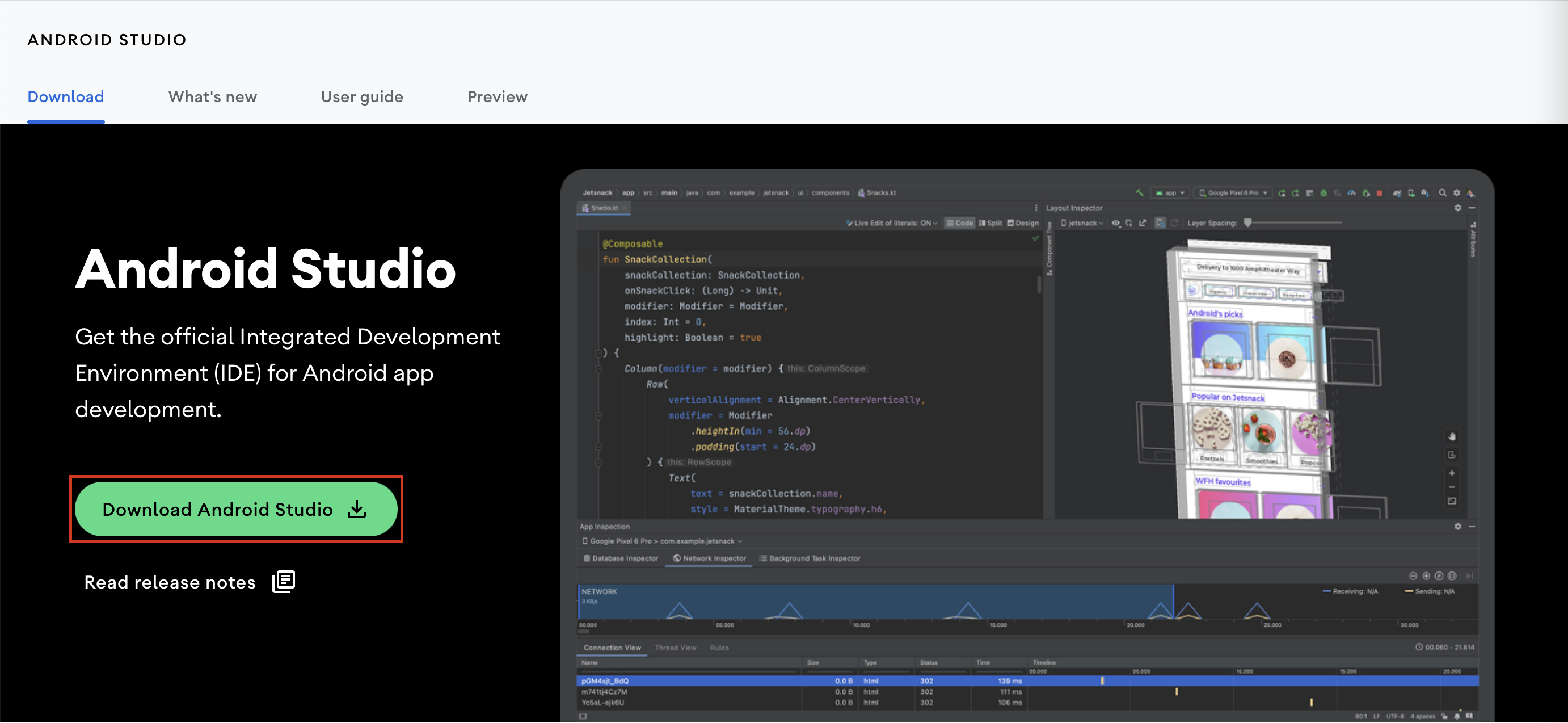Toggle Live Edit of literals setting
The image size is (1568, 723).
pyautogui.click(x=891, y=224)
